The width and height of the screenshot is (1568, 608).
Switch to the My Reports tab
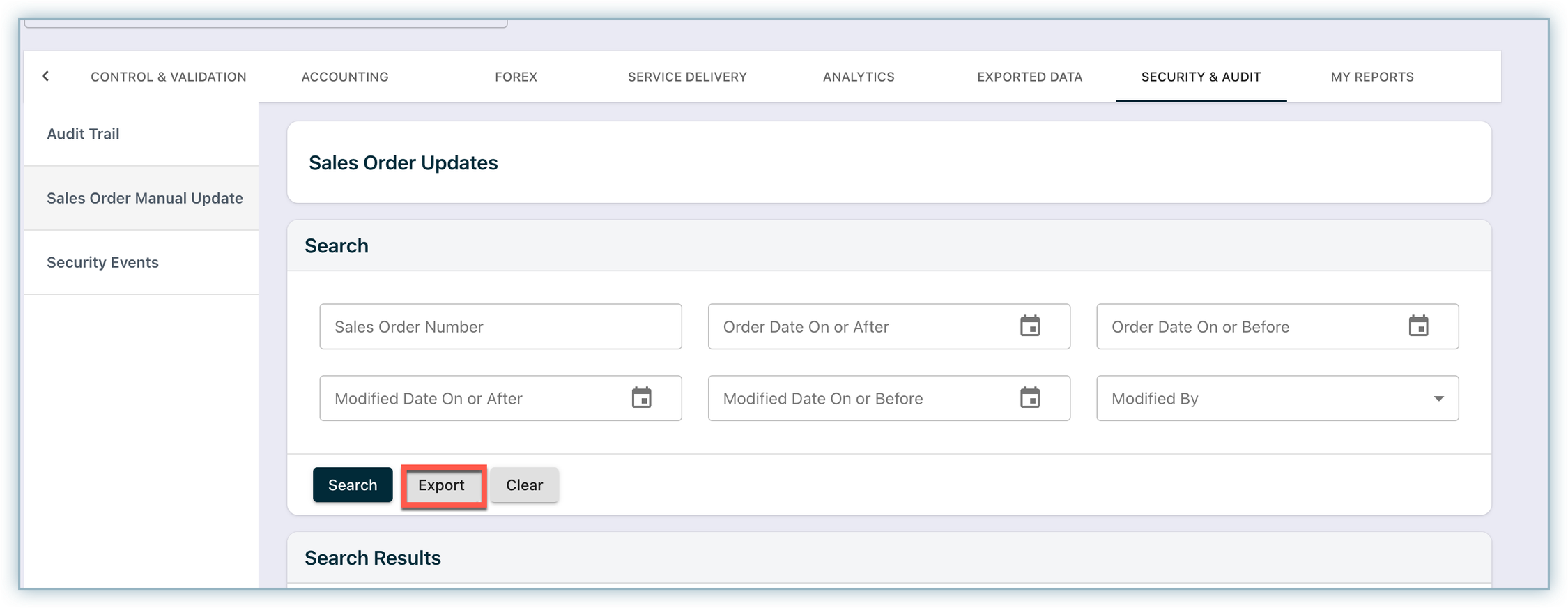click(1372, 77)
